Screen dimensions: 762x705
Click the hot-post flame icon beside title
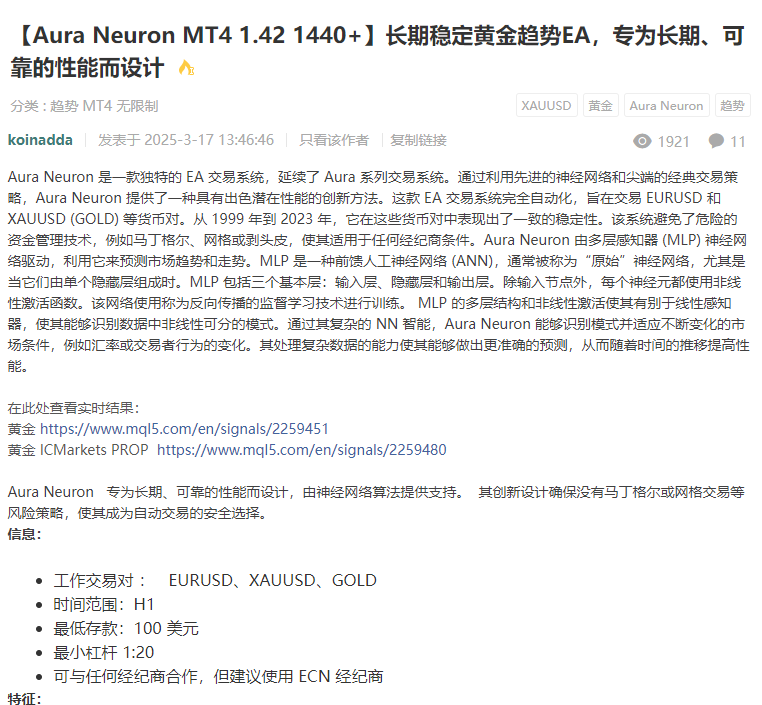coord(187,68)
